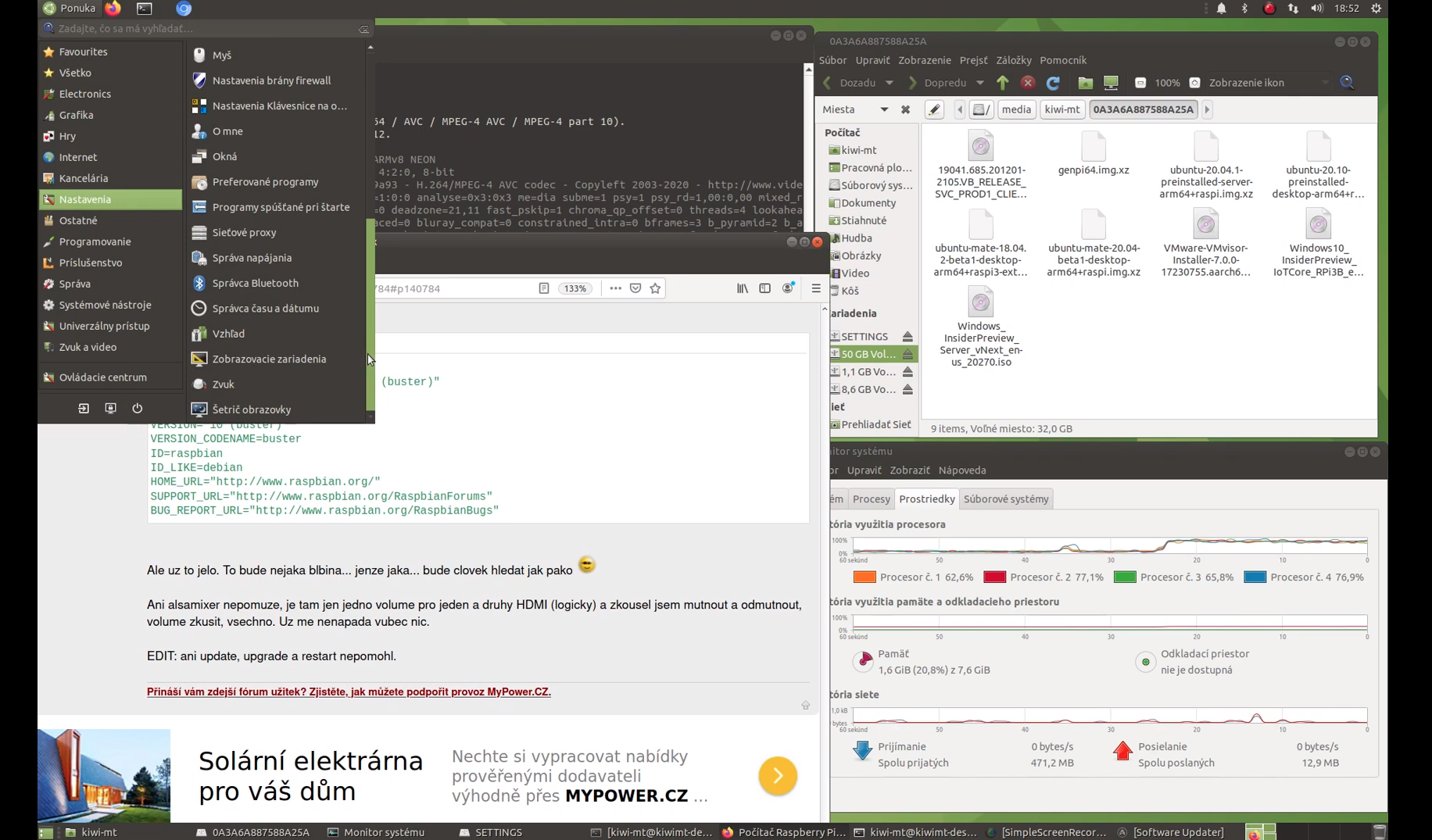Screen dimensions: 1432x840
Task: Zoom in icons in file manager
Action: (x=1194, y=83)
